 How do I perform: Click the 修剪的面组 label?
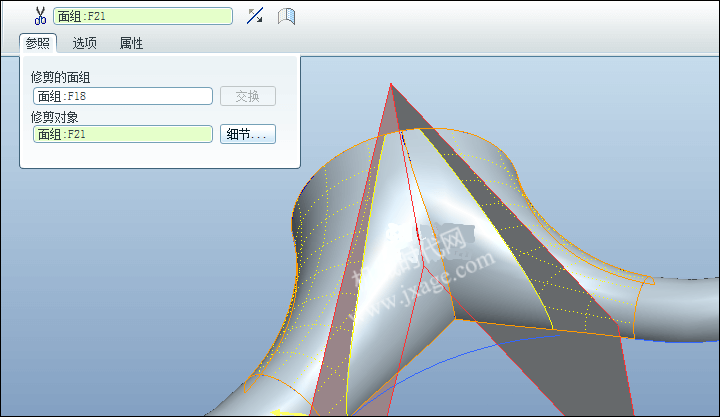[x=60, y=77]
